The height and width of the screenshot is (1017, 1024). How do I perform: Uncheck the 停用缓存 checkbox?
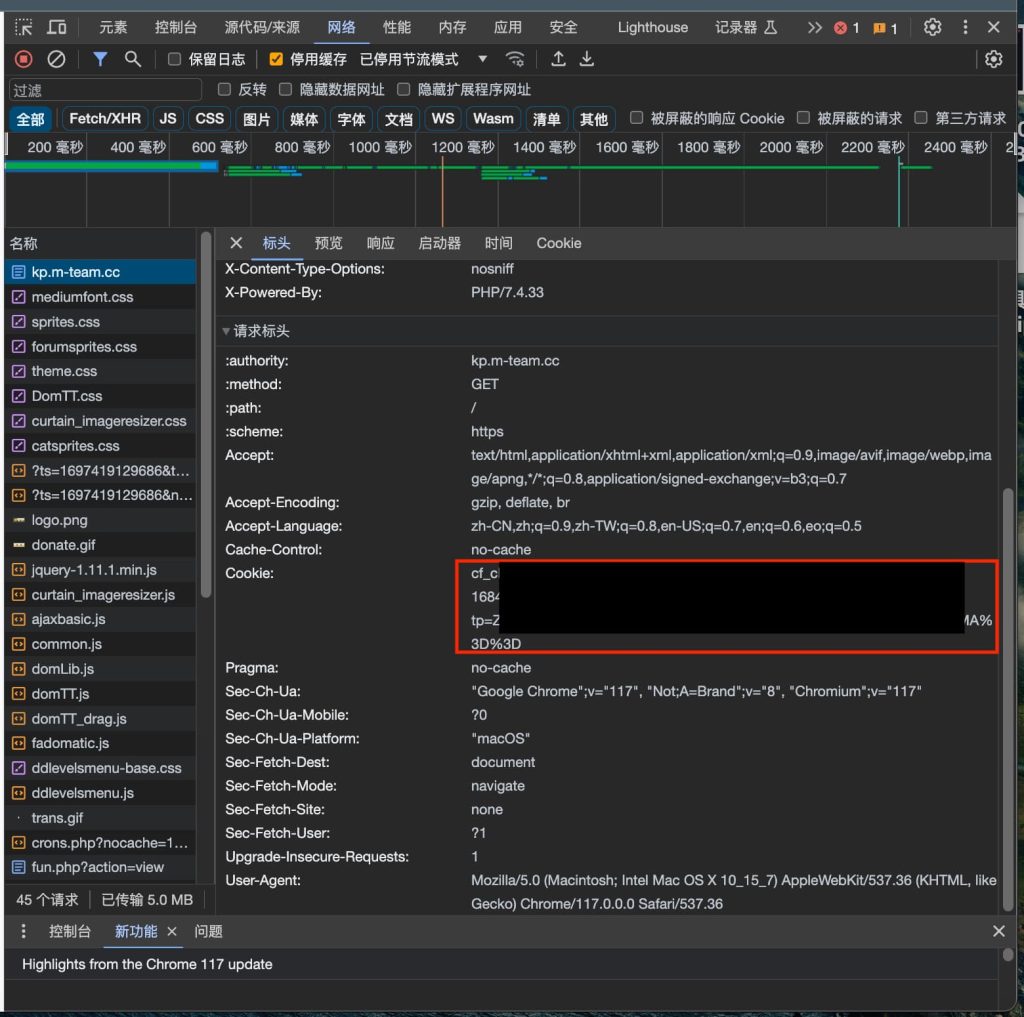[x=276, y=60]
